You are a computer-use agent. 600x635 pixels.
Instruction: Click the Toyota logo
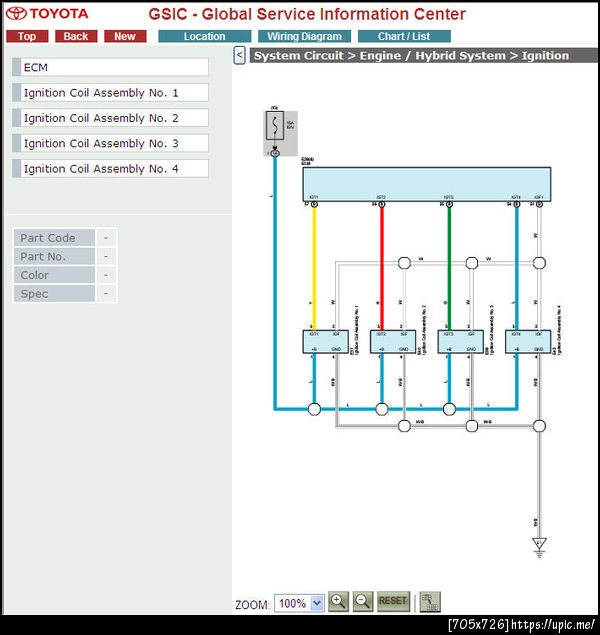[47, 14]
